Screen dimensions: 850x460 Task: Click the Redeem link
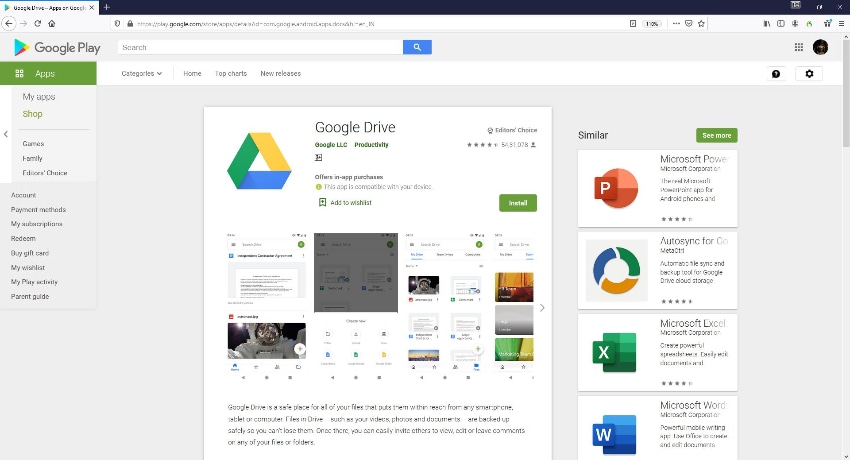click(x=23, y=238)
